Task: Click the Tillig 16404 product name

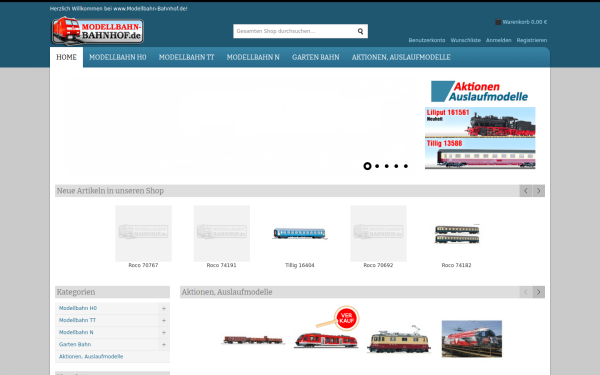Action: [x=300, y=265]
